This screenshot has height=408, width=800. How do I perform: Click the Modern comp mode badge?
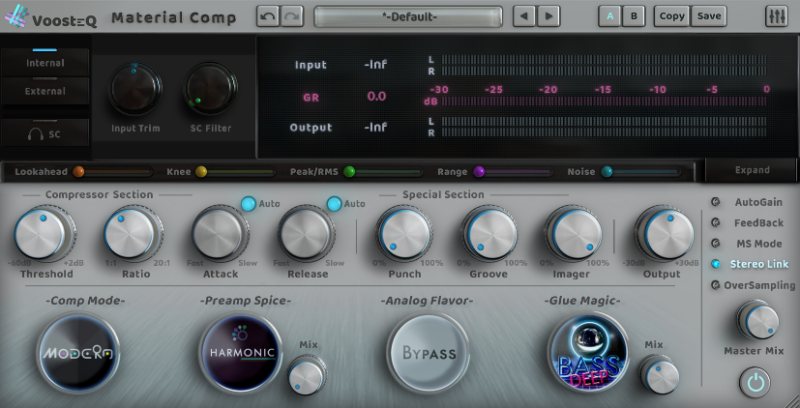tap(76, 353)
